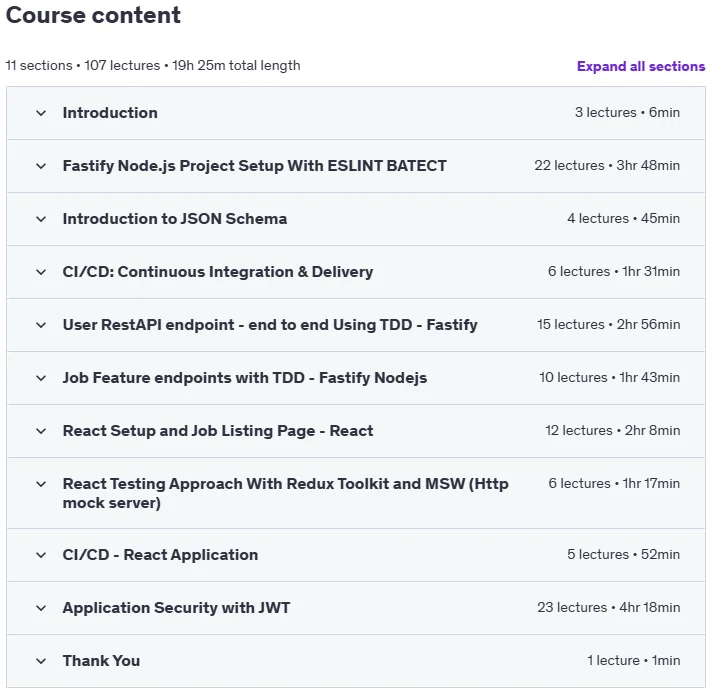Click the 22 lectures 3hr 48min label
This screenshot has width=711, height=697.
point(607,166)
